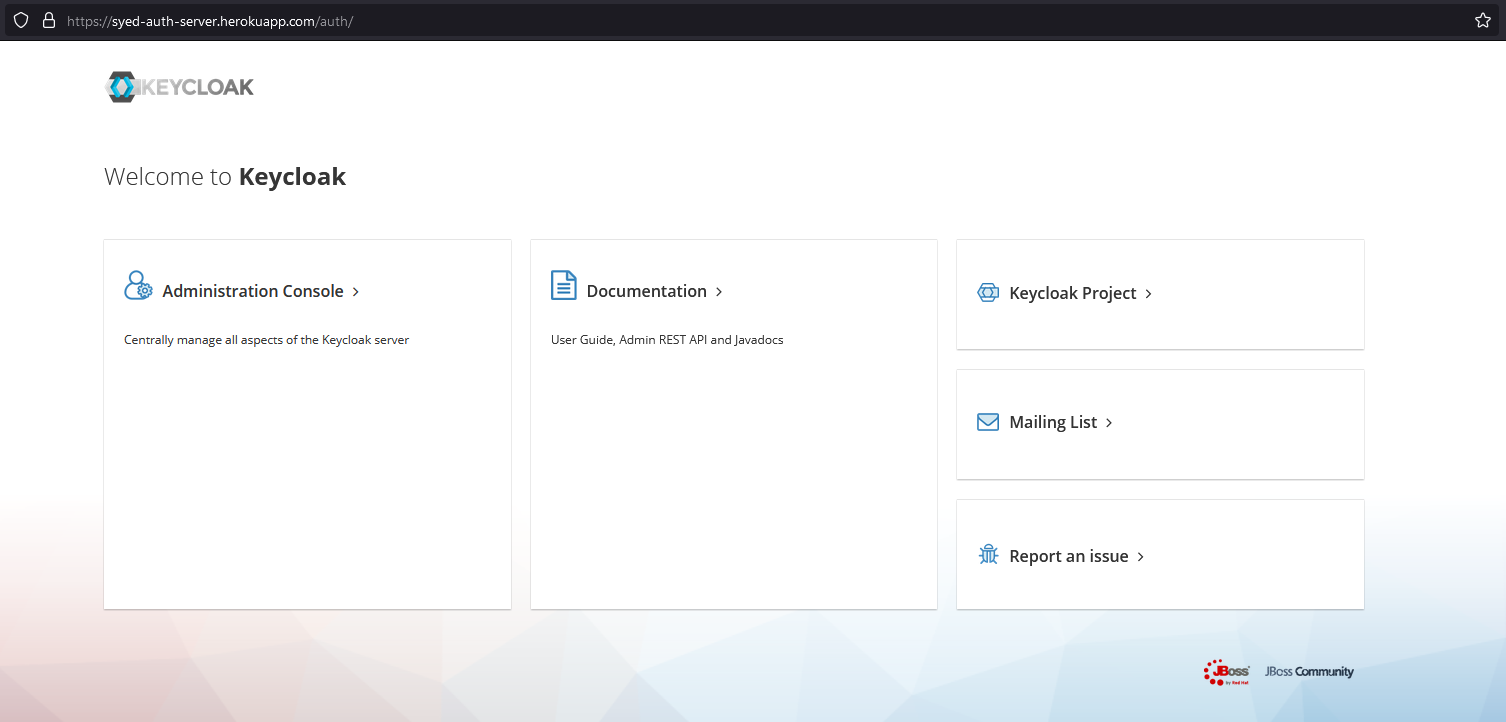The width and height of the screenshot is (1506, 722).
Task: Click the padlock site security icon
Action: (x=48, y=20)
